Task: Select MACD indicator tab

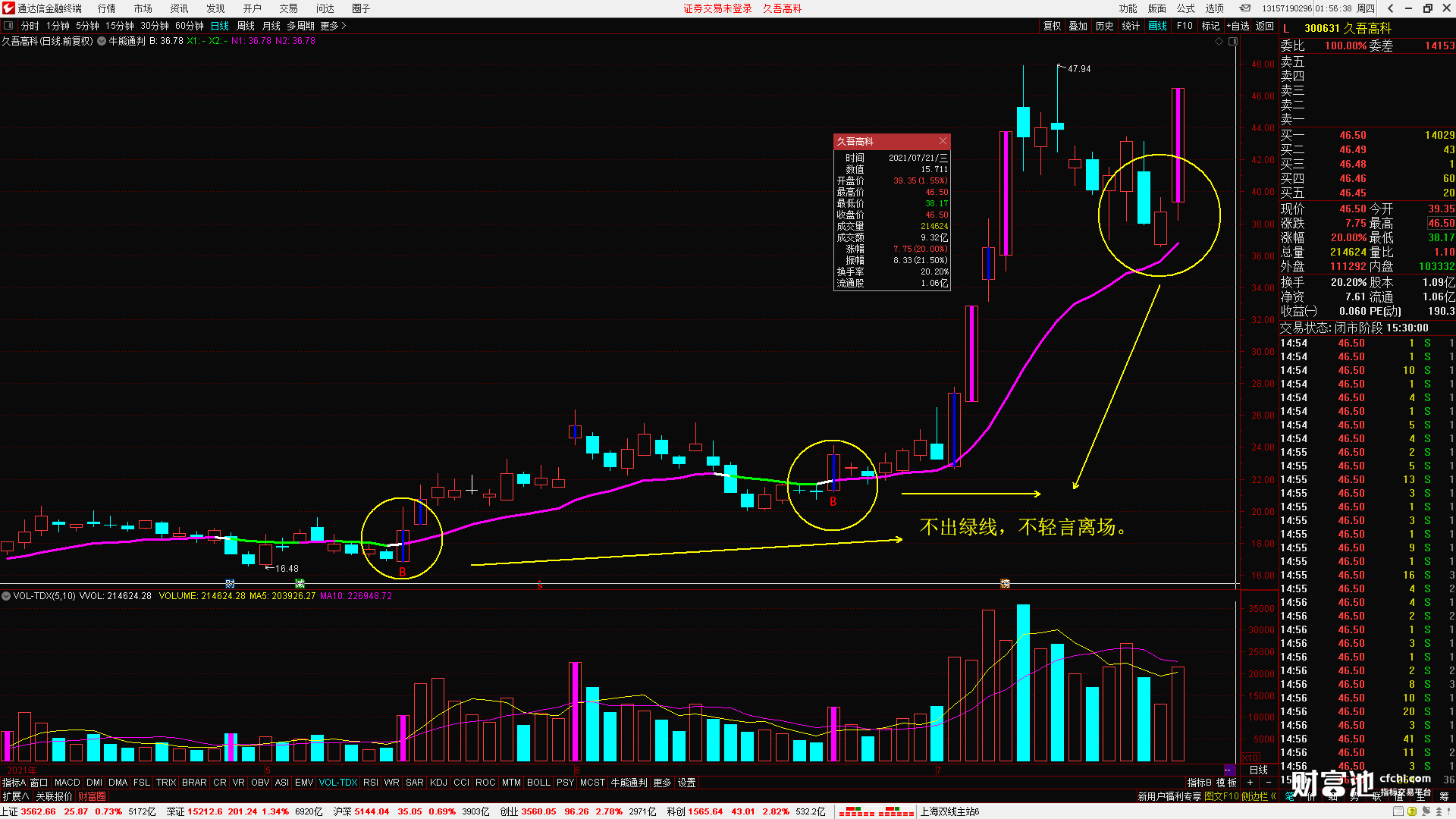Action: point(67,783)
